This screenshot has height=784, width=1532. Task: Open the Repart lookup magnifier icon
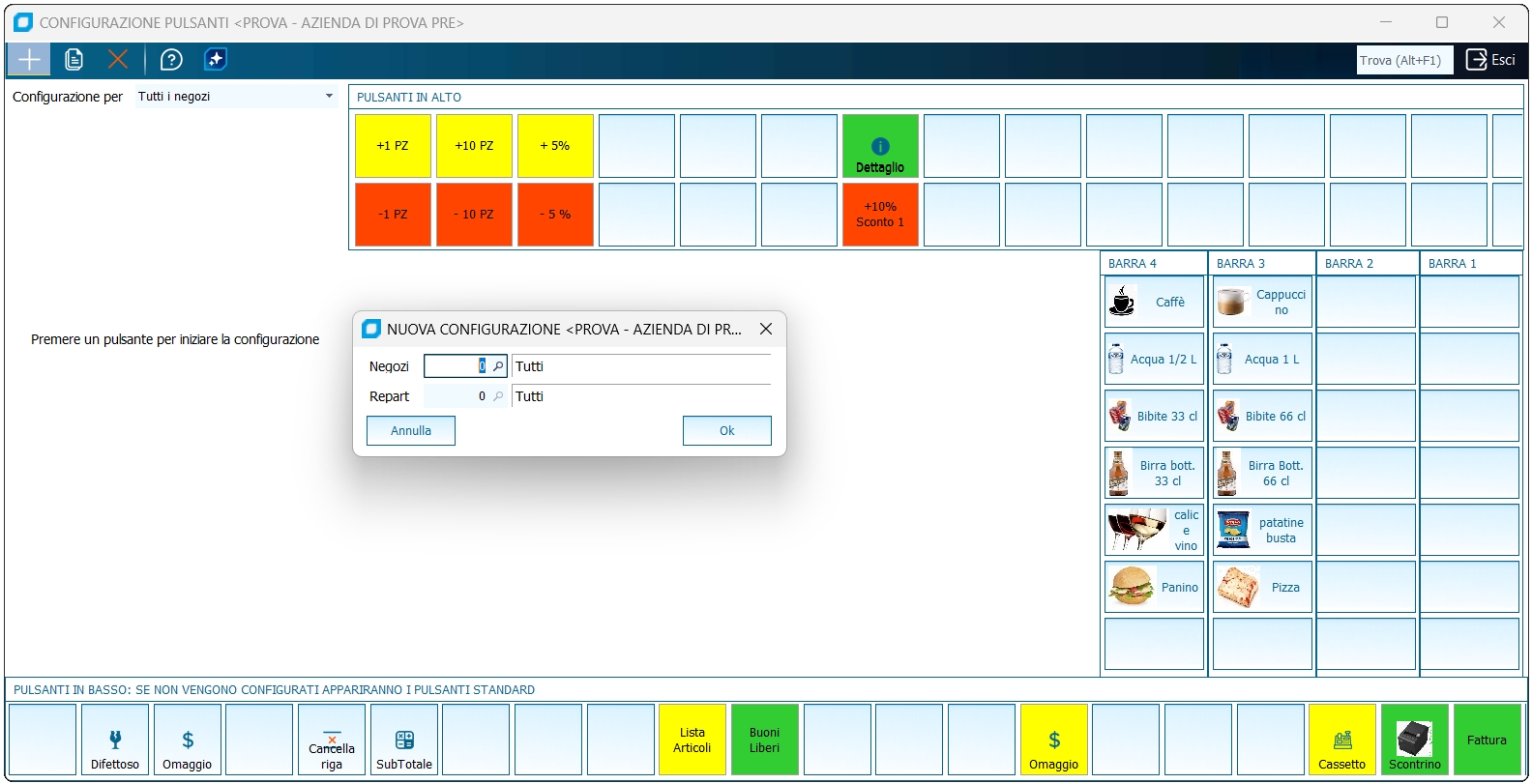point(498,396)
